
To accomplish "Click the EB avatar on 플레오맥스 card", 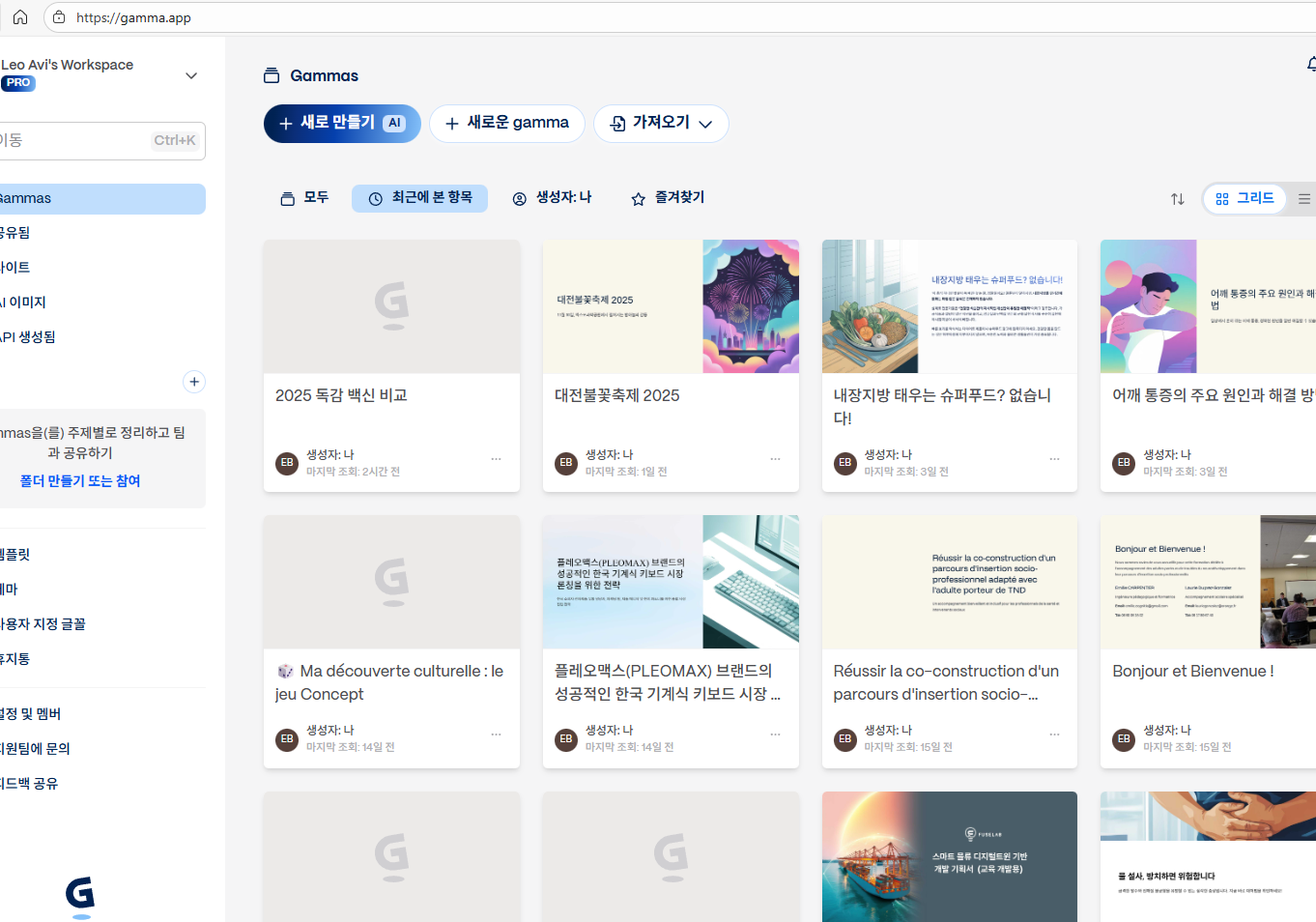I will [566, 739].
